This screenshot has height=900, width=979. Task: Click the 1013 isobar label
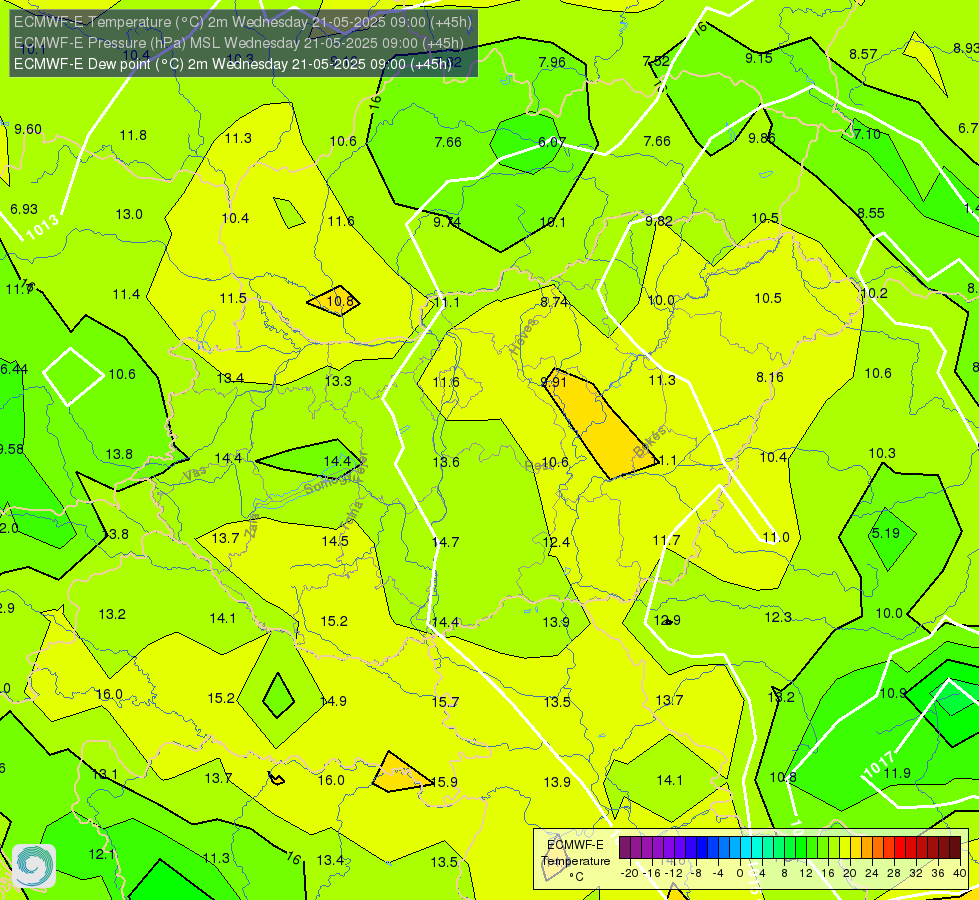pyautogui.click(x=42, y=227)
